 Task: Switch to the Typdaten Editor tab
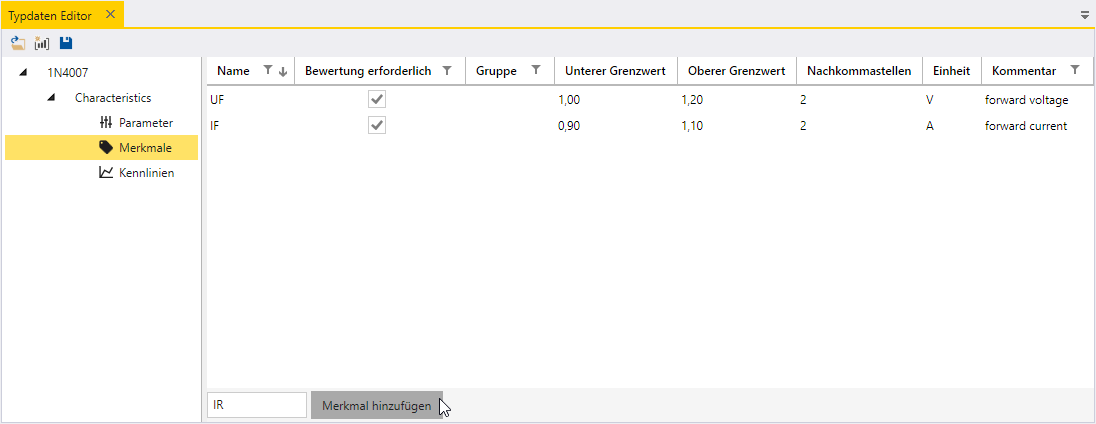(52, 14)
